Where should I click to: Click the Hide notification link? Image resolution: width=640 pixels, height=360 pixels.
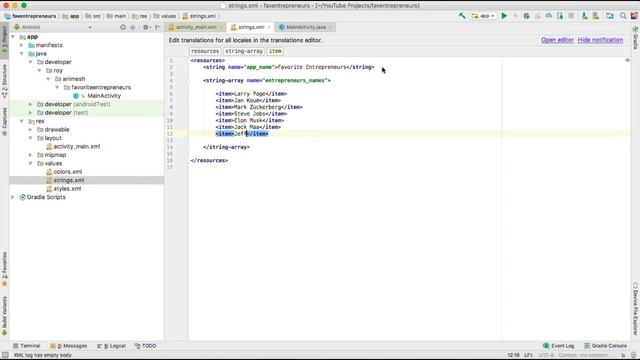(600, 40)
